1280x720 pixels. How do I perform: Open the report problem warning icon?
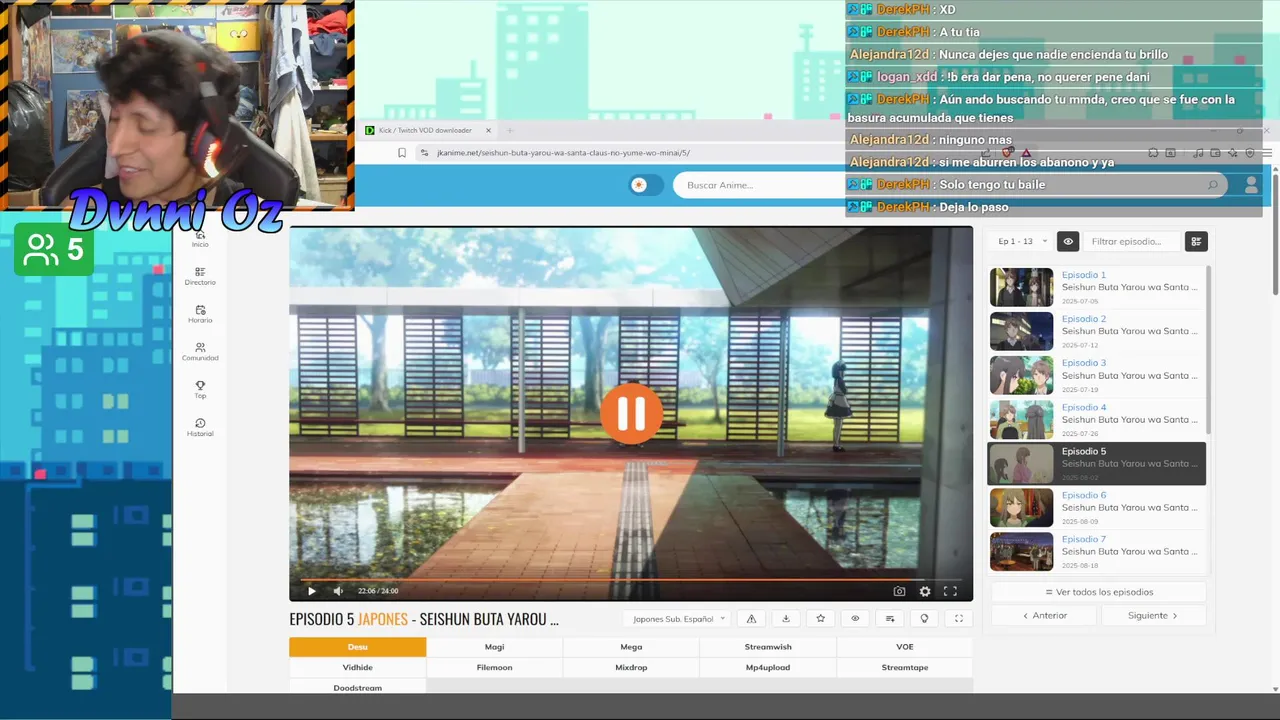751,619
